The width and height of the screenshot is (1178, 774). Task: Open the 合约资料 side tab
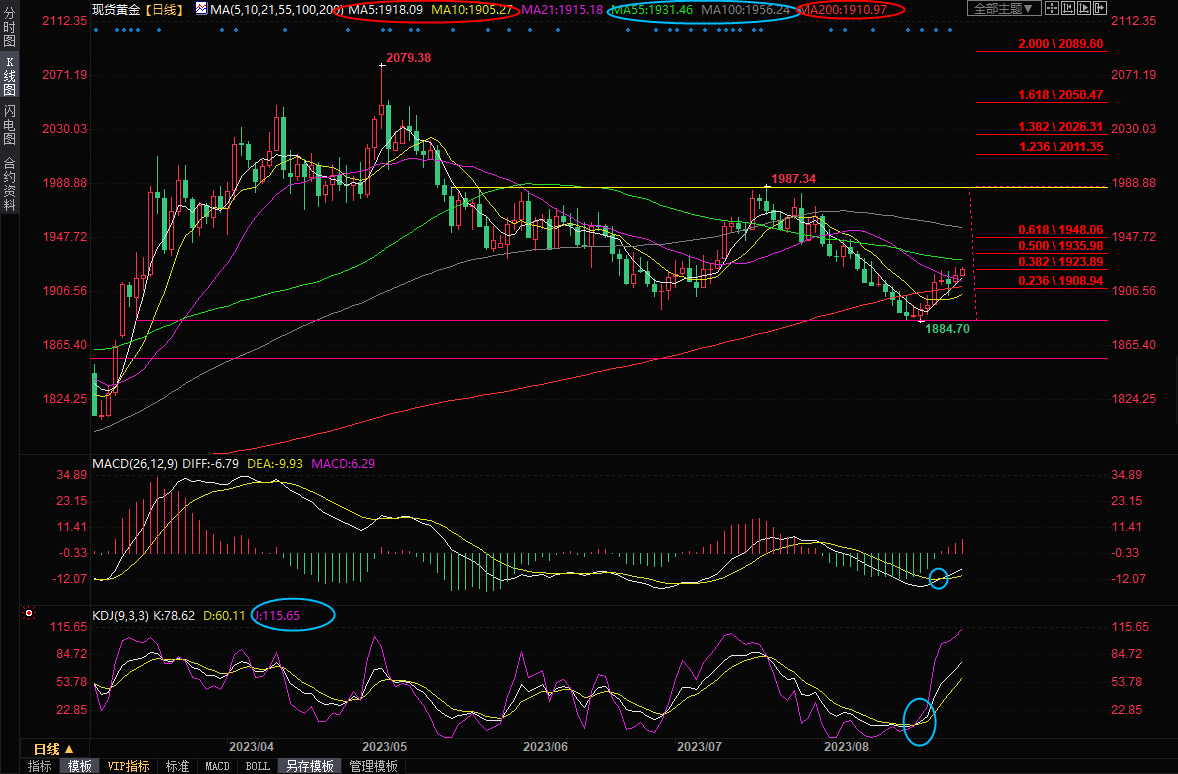tap(9, 182)
